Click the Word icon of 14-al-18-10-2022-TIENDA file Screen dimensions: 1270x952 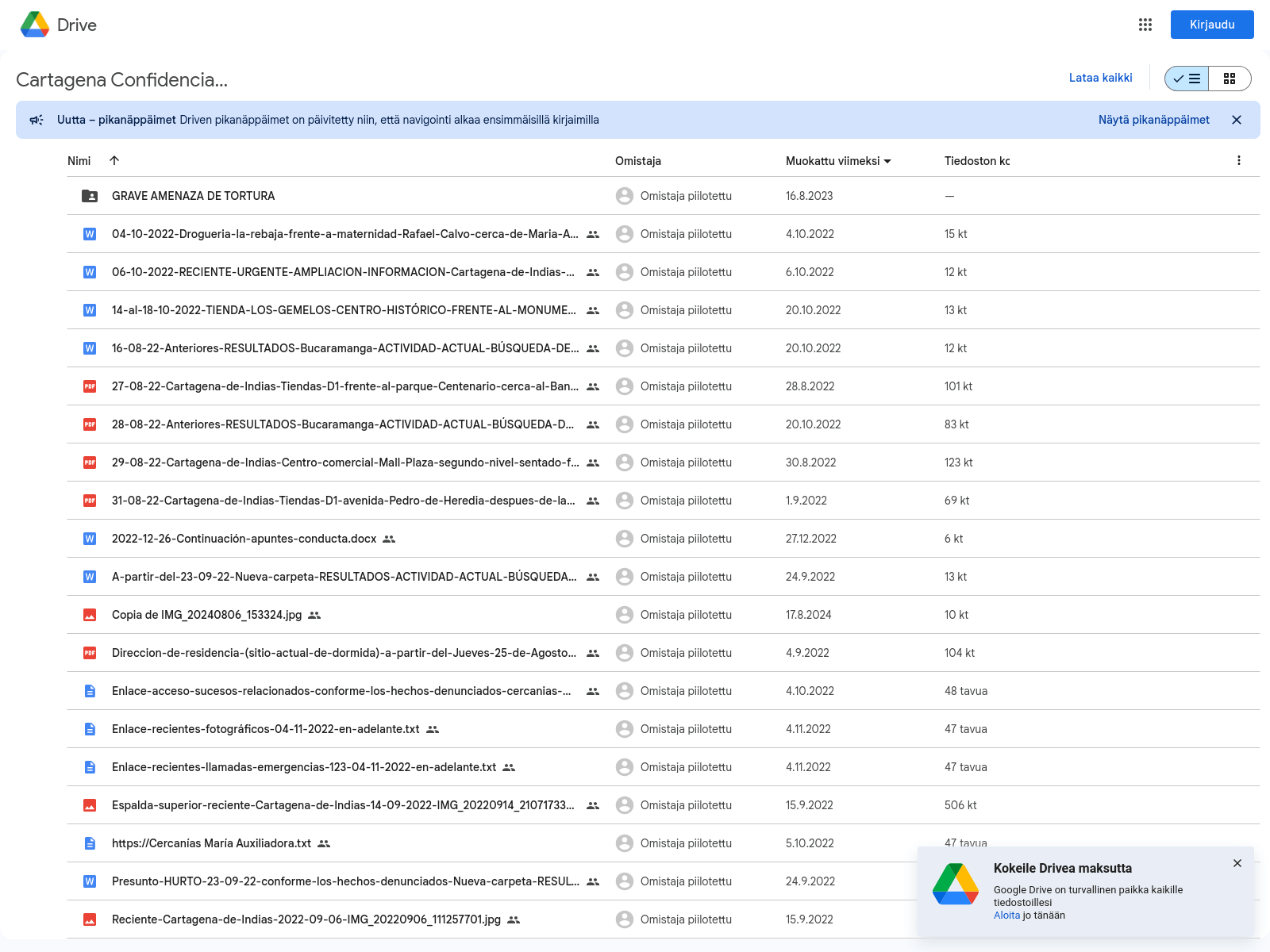[x=90, y=310]
